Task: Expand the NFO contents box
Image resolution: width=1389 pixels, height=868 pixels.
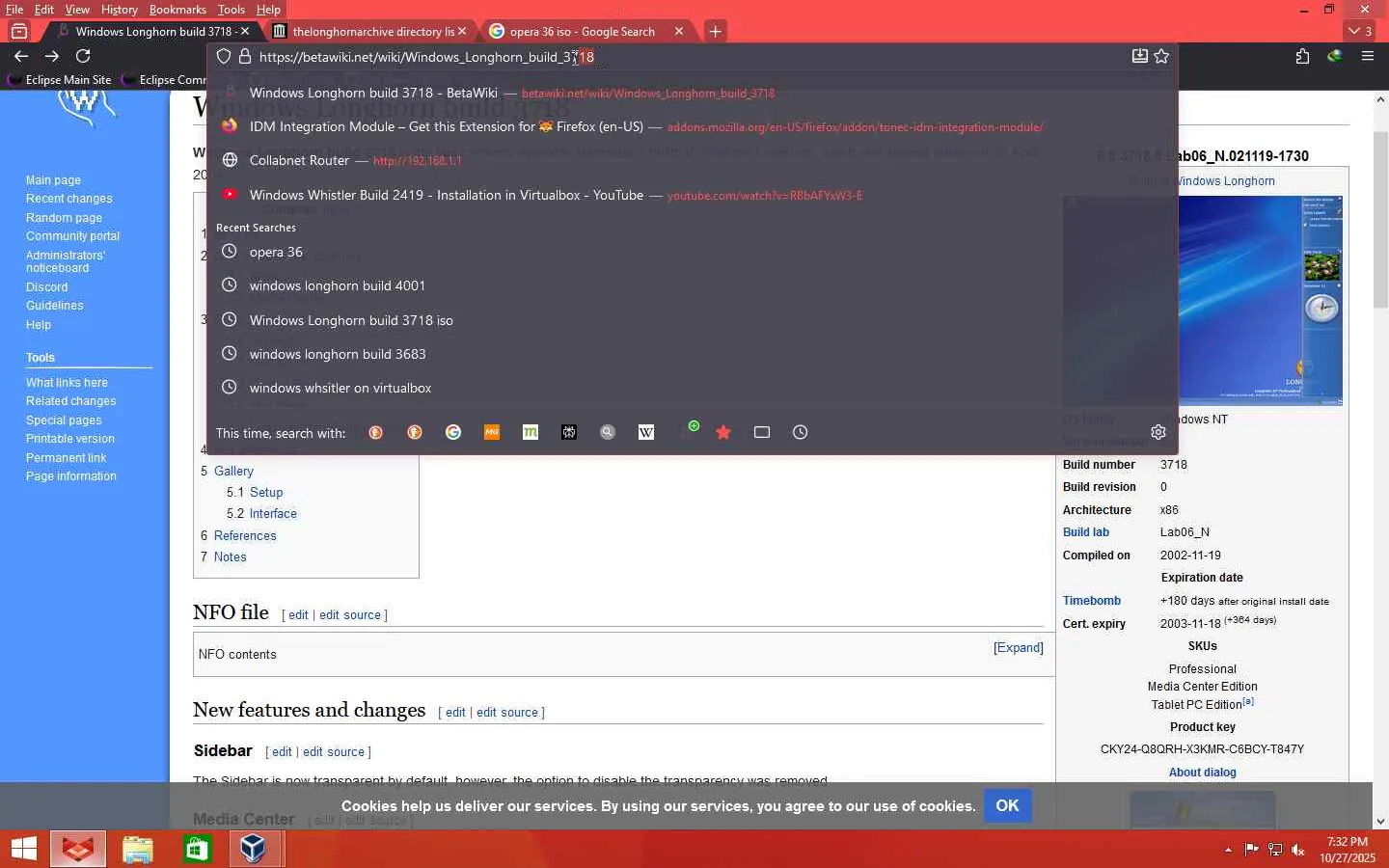Action: 1019,648
